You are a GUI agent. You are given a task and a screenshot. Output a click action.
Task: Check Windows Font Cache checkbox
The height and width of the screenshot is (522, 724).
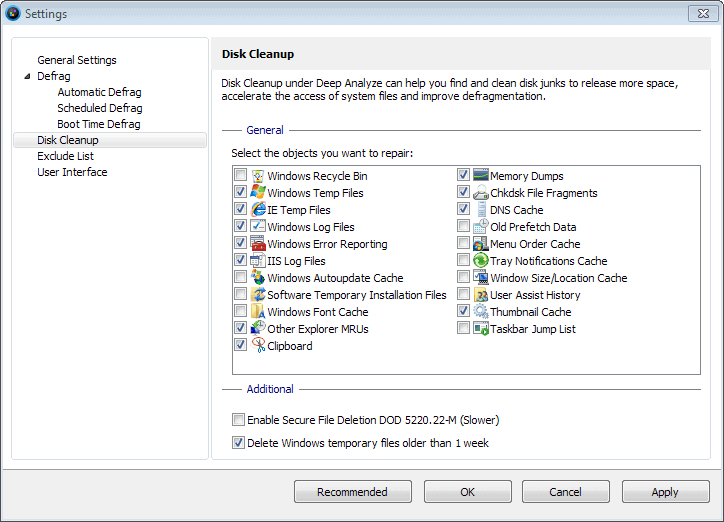tap(240, 311)
